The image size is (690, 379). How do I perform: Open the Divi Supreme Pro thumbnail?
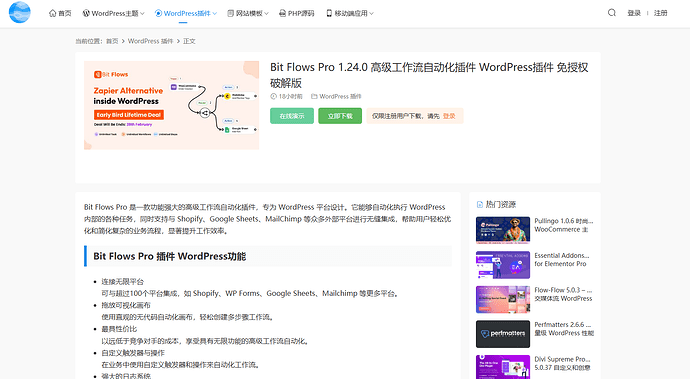pos(503,367)
